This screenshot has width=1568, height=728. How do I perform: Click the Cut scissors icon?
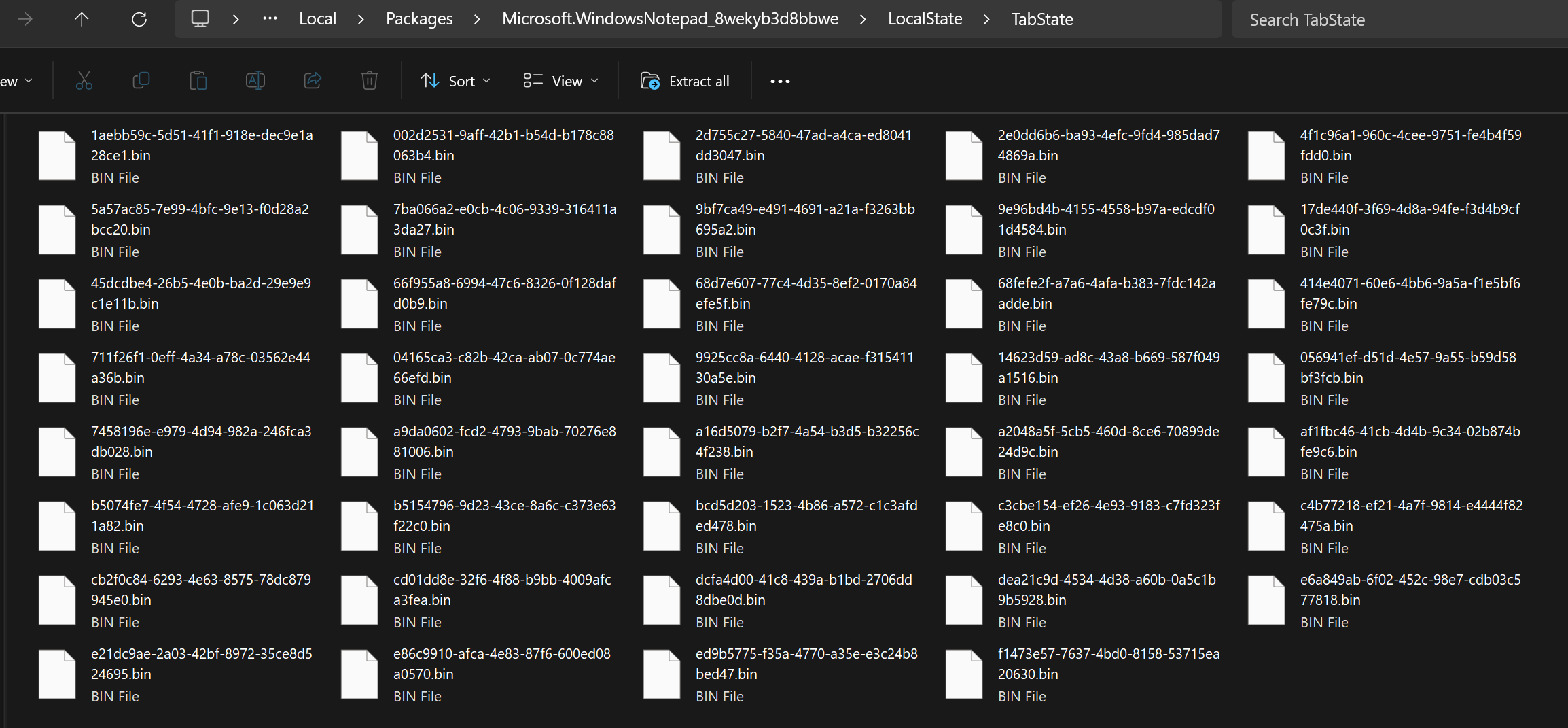pyautogui.click(x=84, y=81)
